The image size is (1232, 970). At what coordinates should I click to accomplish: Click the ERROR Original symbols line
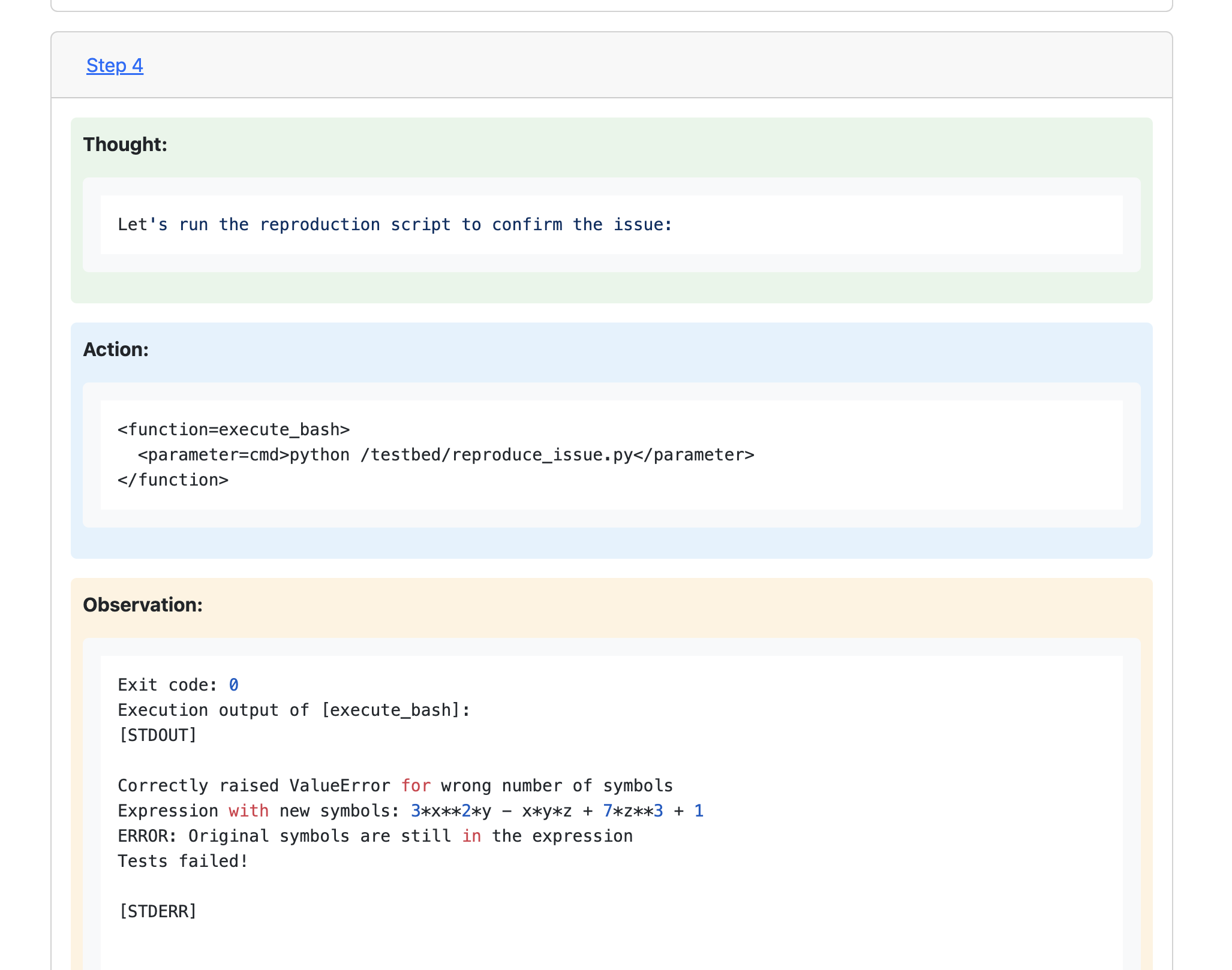point(375,836)
